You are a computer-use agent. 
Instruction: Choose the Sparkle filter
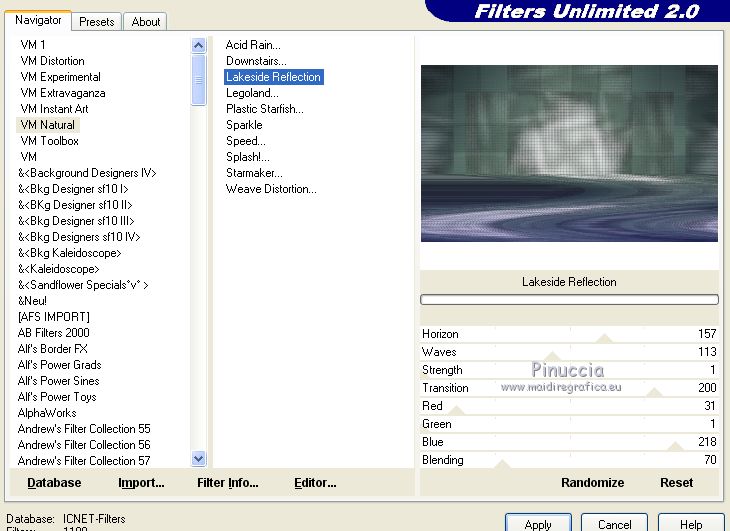(x=244, y=125)
